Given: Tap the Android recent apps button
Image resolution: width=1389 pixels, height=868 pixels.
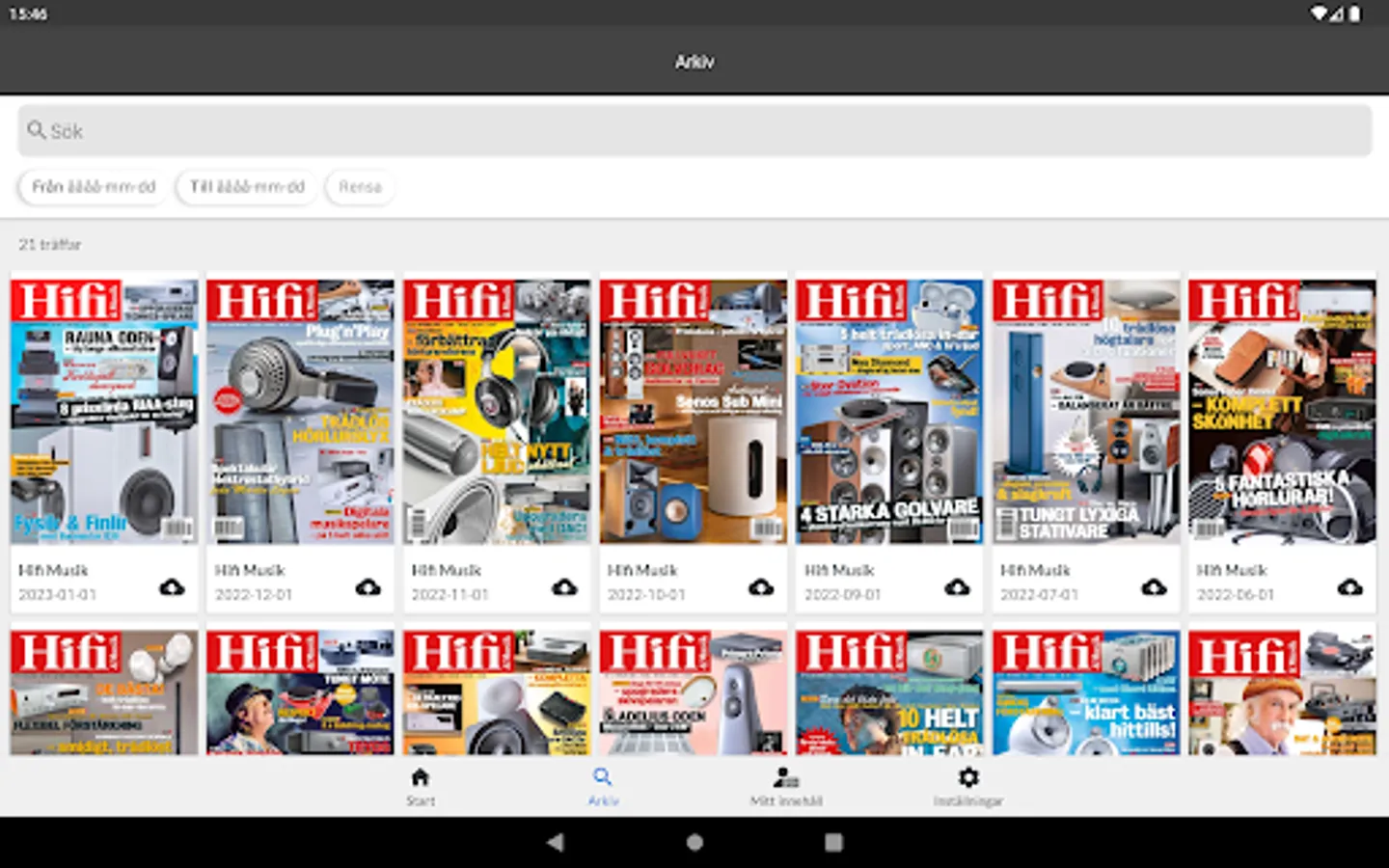Looking at the screenshot, I should [x=834, y=842].
